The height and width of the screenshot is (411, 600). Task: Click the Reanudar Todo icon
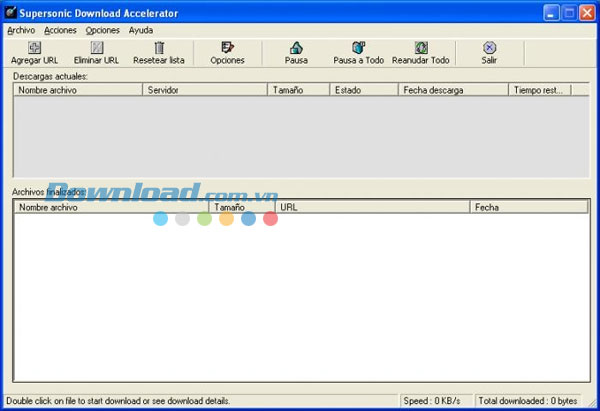[421, 48]
